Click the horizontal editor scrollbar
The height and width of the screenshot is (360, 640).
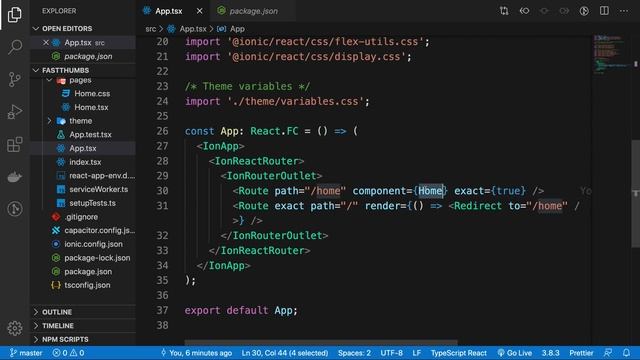(x=321, y=342)
